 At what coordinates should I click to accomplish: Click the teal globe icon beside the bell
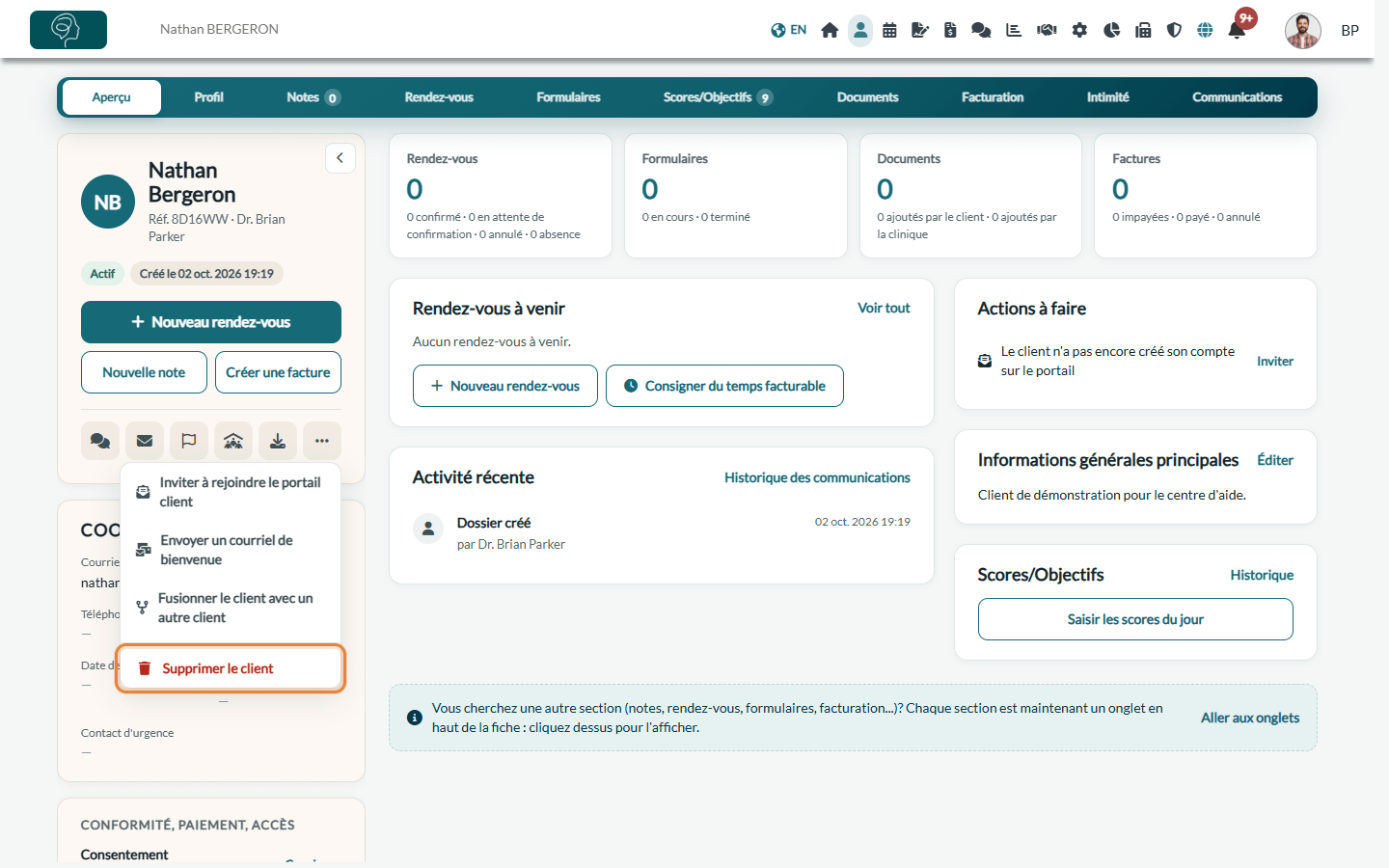(x=1205, y=30)
